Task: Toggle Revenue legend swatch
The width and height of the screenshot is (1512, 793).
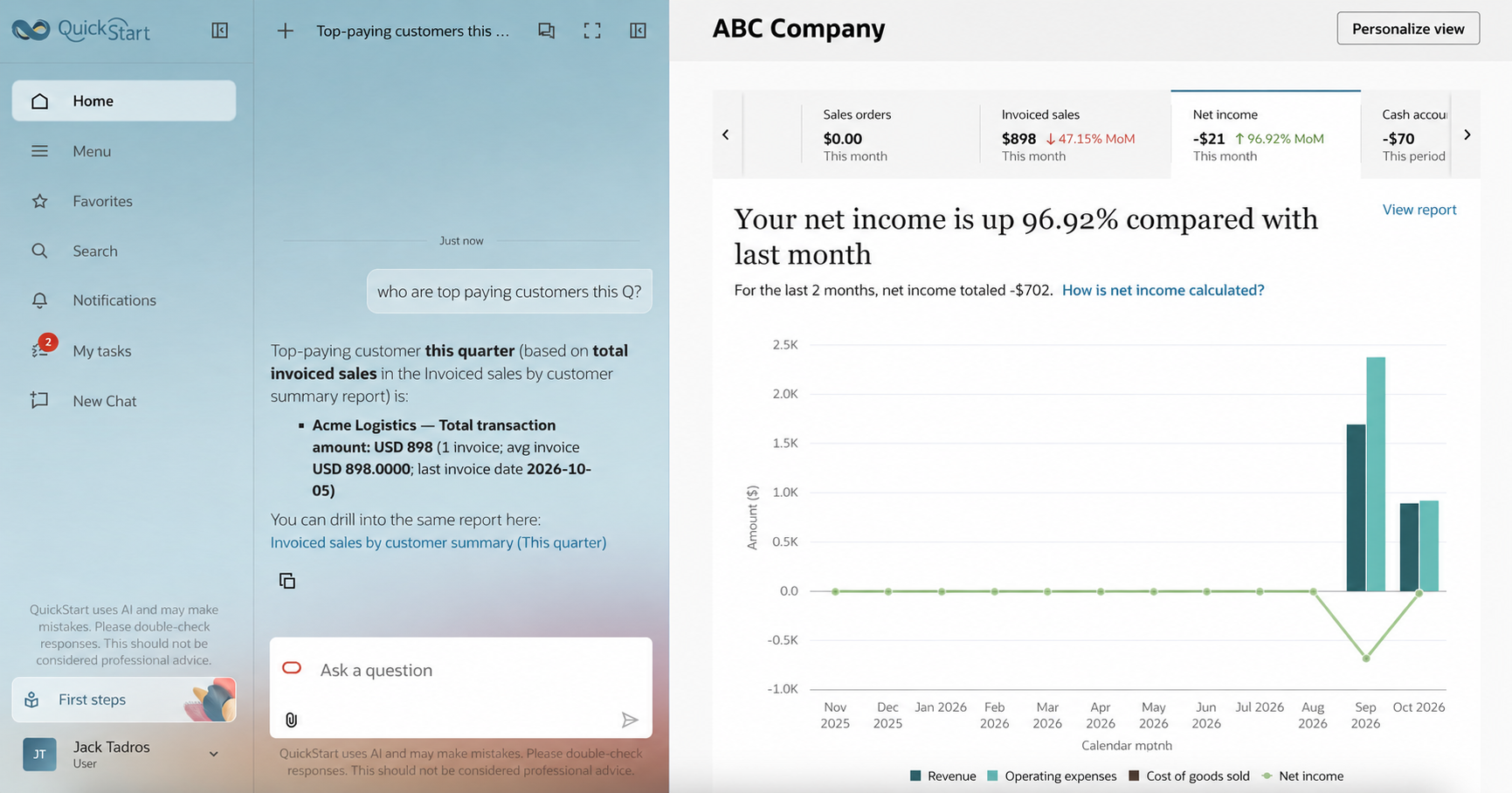Action: click(915, 776)
